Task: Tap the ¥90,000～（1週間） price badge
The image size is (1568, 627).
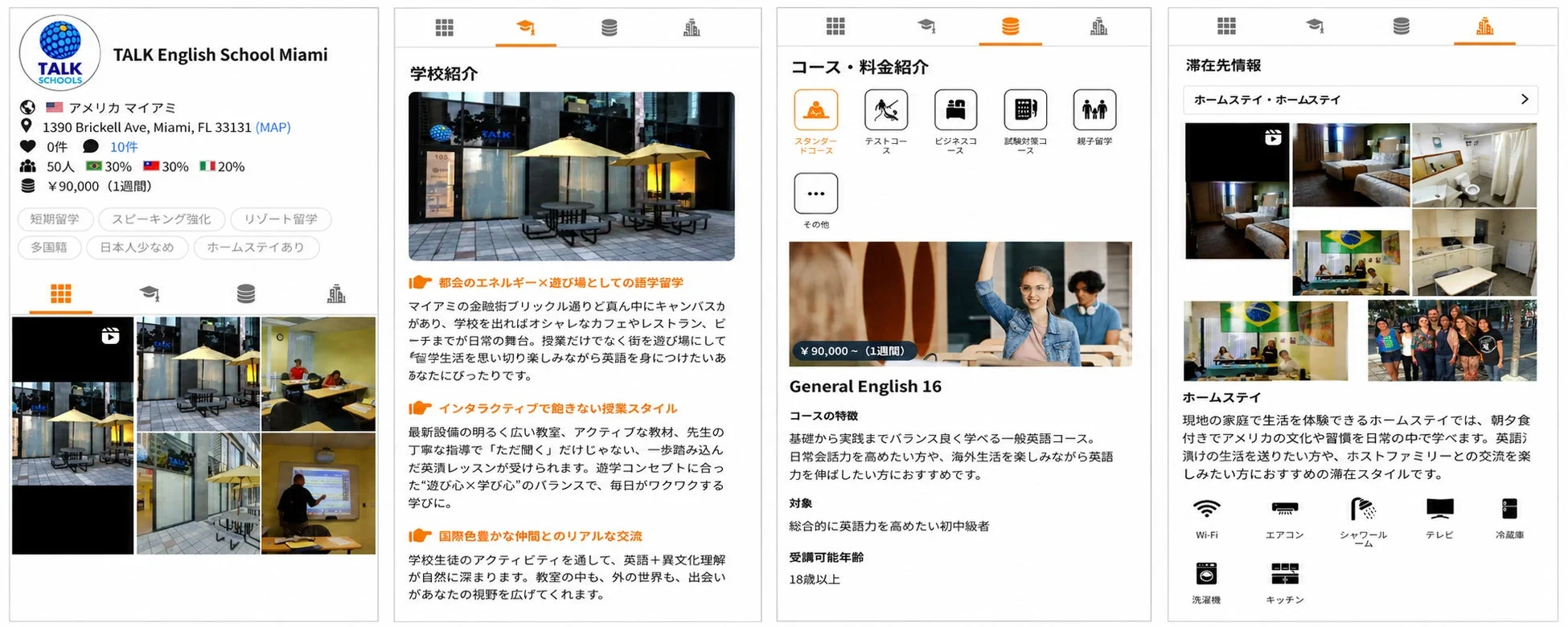Action: point(852,350)
